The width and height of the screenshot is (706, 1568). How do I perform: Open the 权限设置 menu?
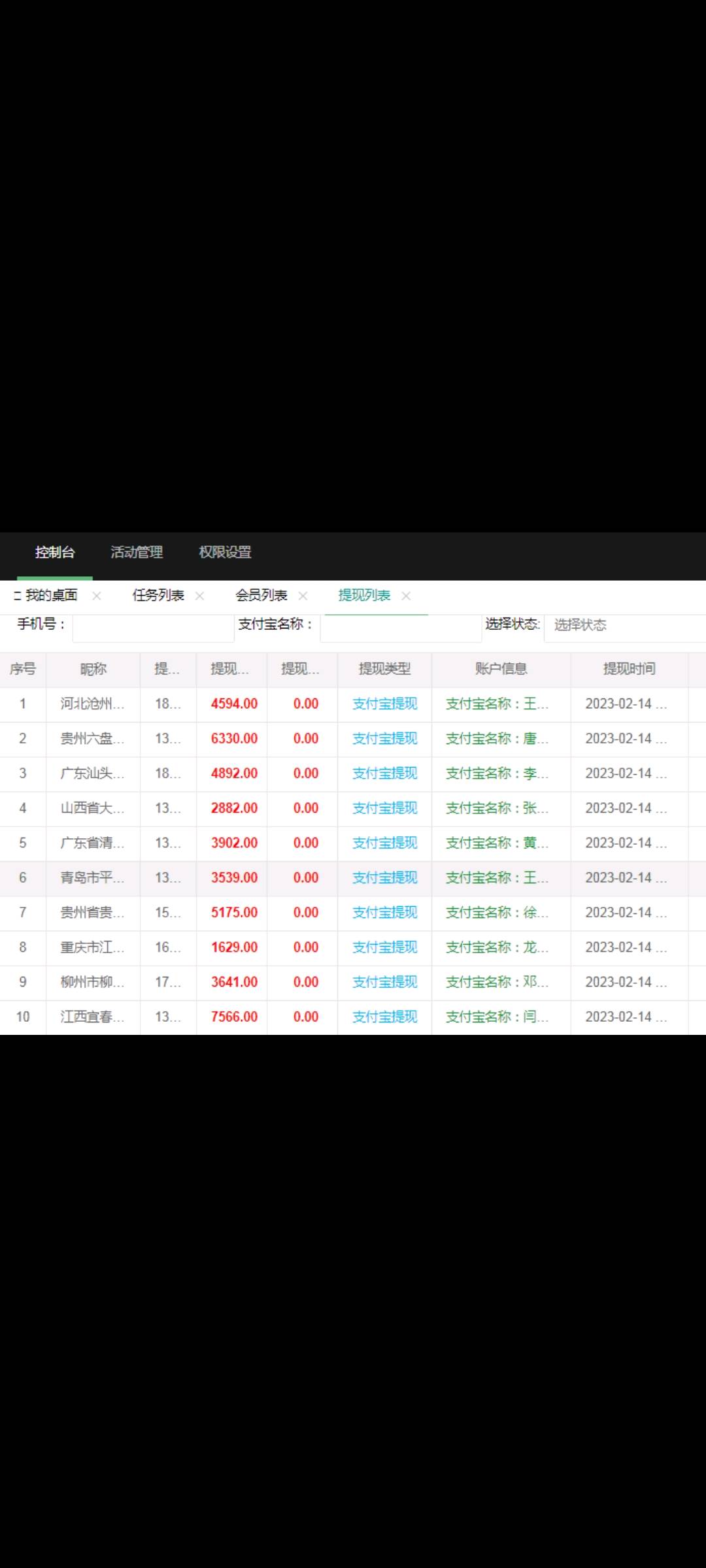(225, 553)
